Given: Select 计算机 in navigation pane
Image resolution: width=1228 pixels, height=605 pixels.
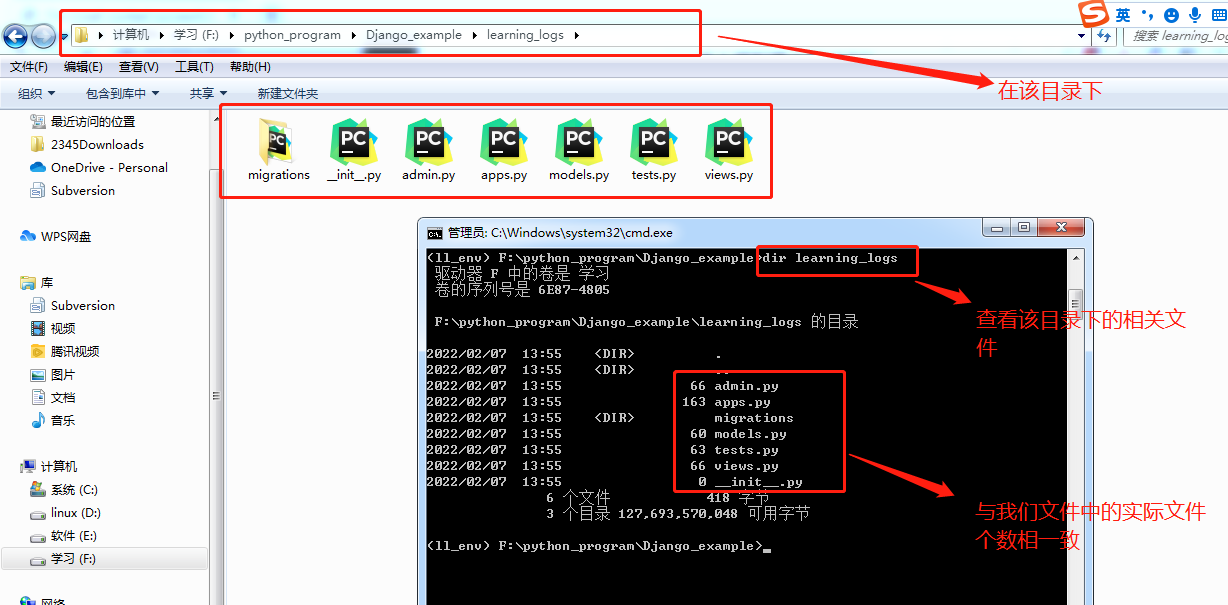Looking at the screenshot, I should 49,466.
